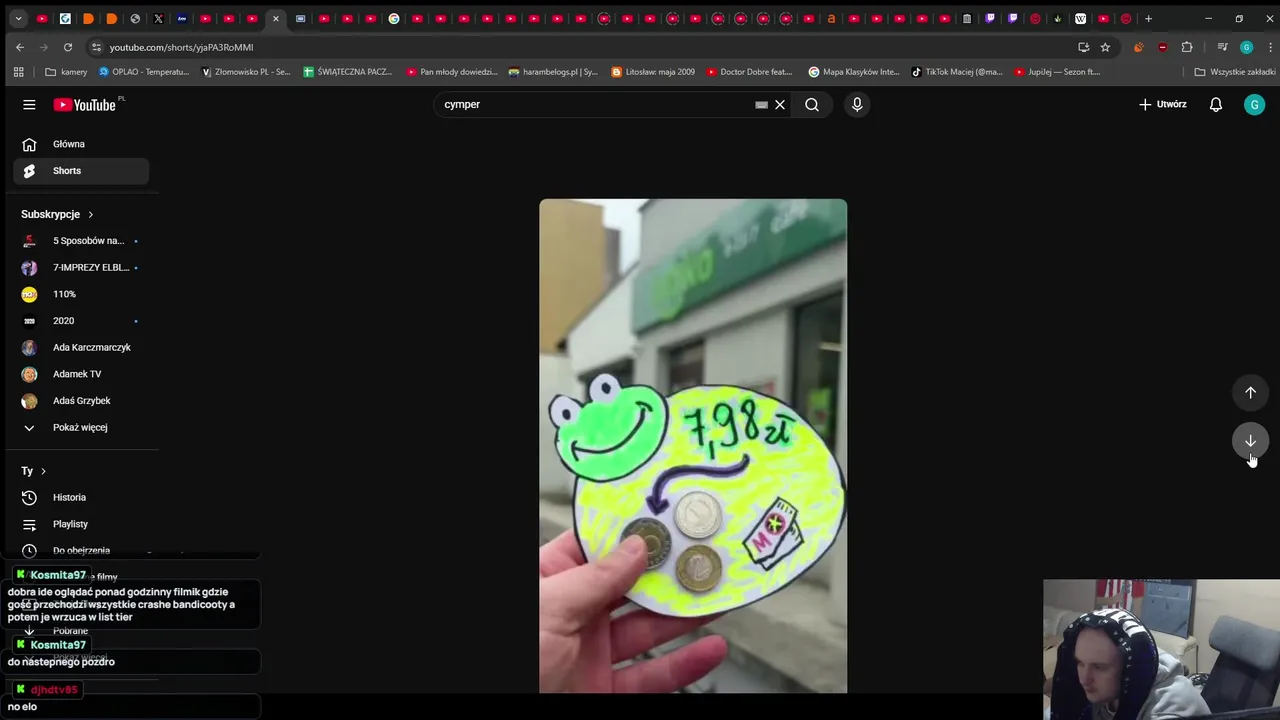Go to the next Short with down arrow

[x=1250, y=441]
